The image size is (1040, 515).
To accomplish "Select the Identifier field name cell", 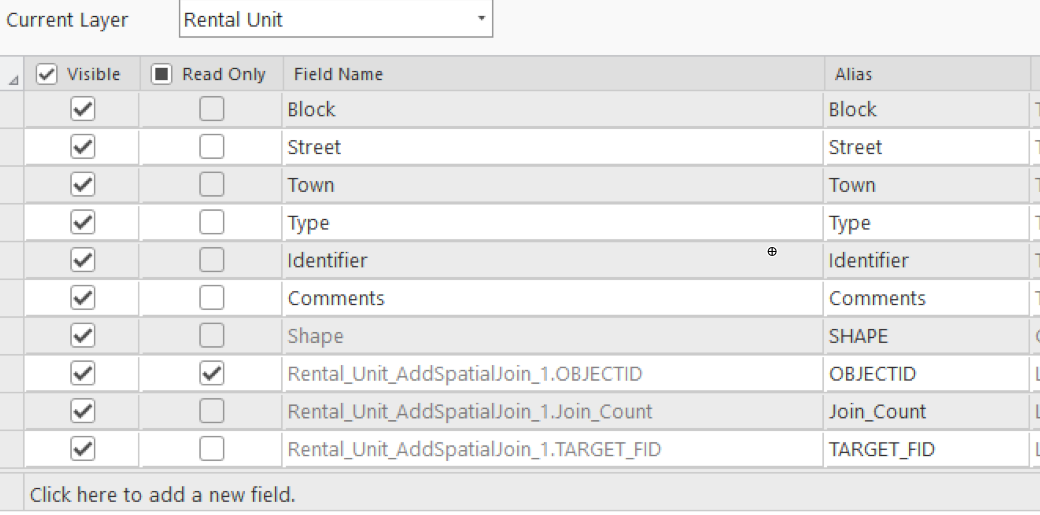I will tap(327, 261).
